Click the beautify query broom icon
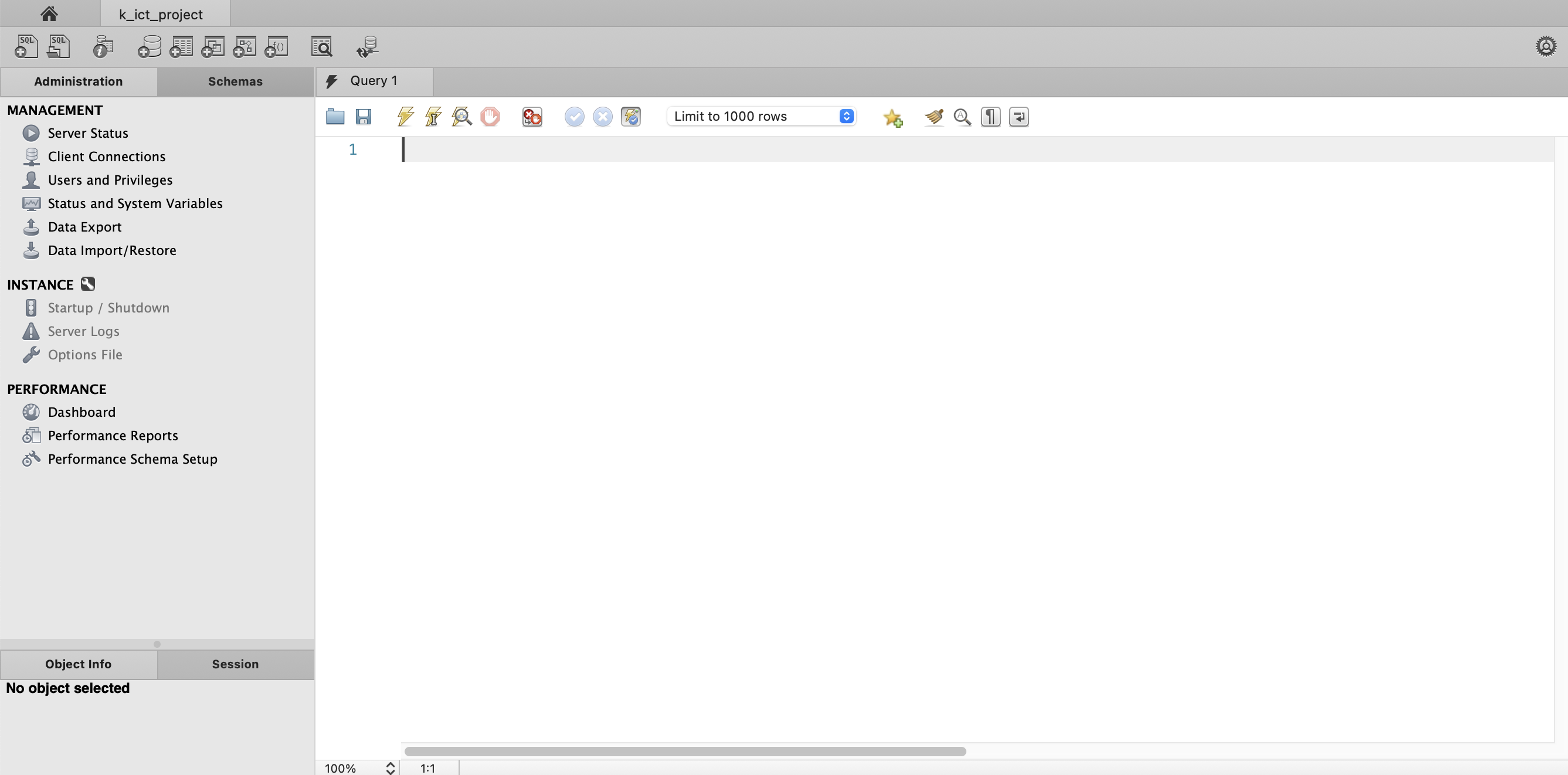This screenshot has height=775, width=1568. [934, 116]
